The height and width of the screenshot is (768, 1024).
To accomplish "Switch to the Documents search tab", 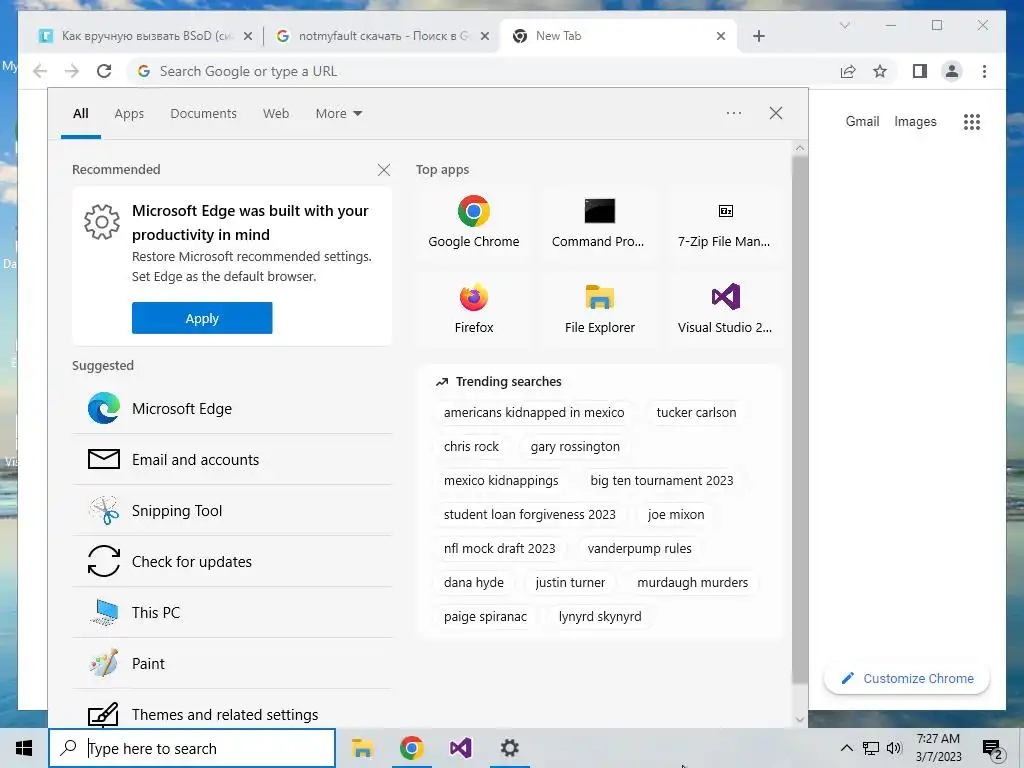I will (x=203, y=114).
